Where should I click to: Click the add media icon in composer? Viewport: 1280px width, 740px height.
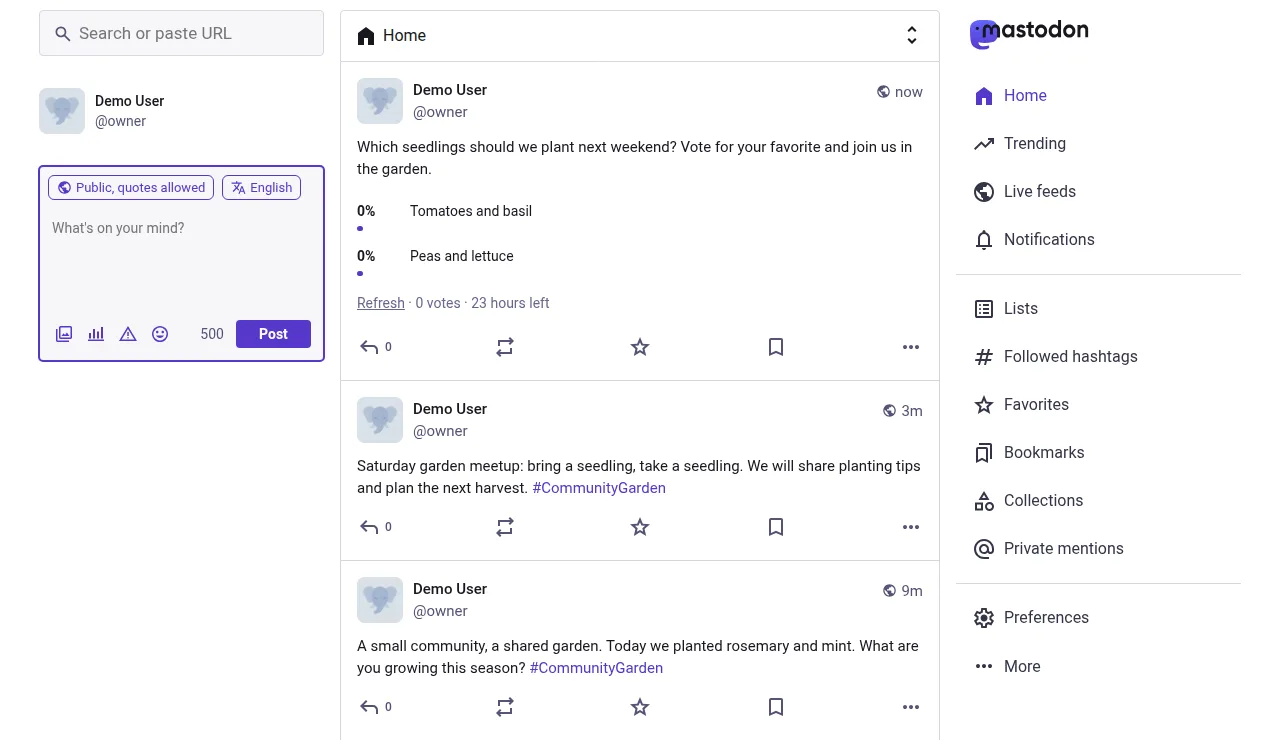point(64,334)
